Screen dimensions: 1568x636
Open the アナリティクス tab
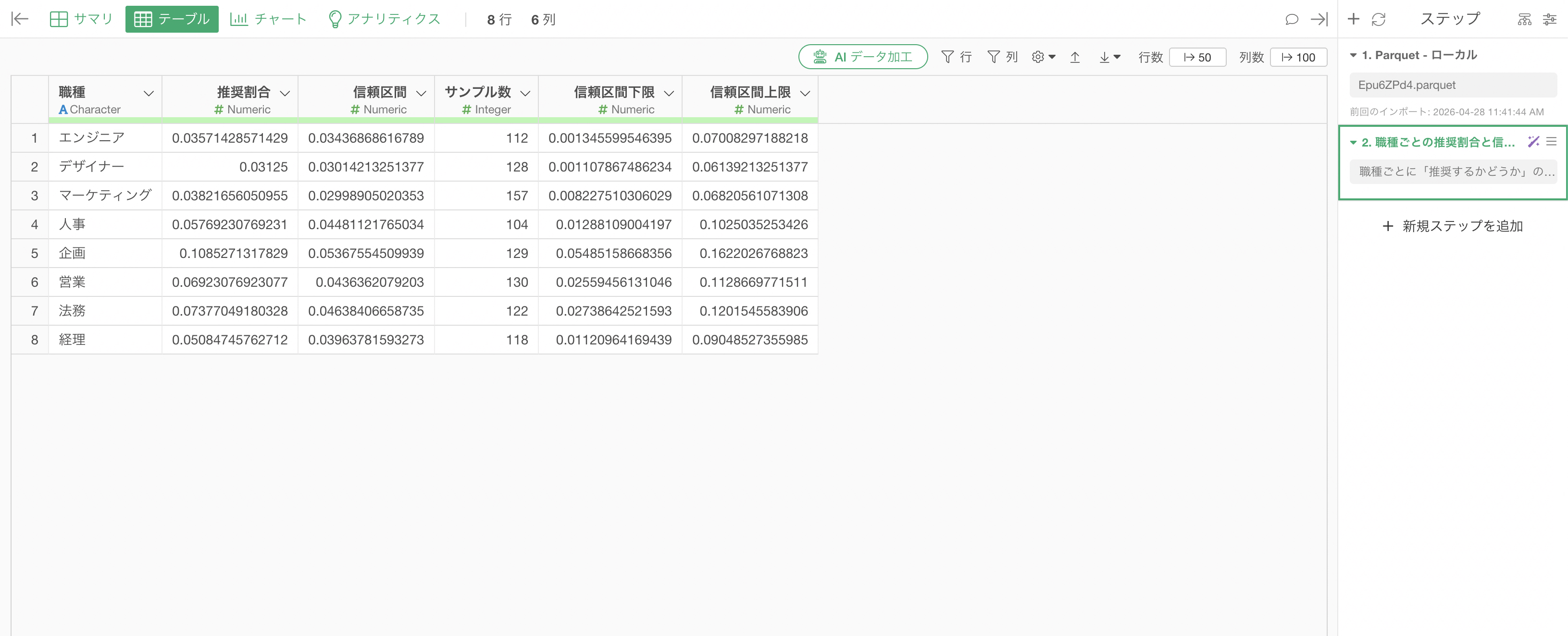coord(384,19)
